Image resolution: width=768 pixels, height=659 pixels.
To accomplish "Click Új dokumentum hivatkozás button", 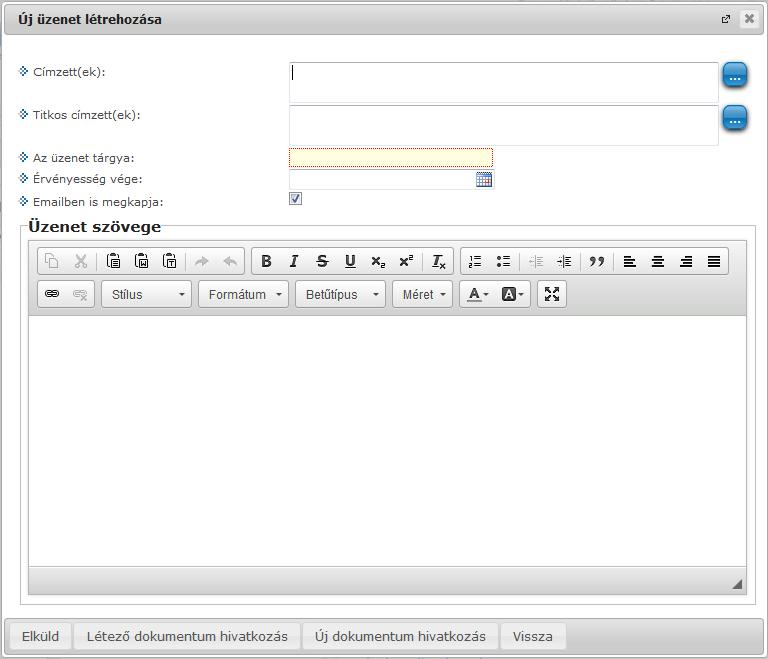I will (400, 636).
